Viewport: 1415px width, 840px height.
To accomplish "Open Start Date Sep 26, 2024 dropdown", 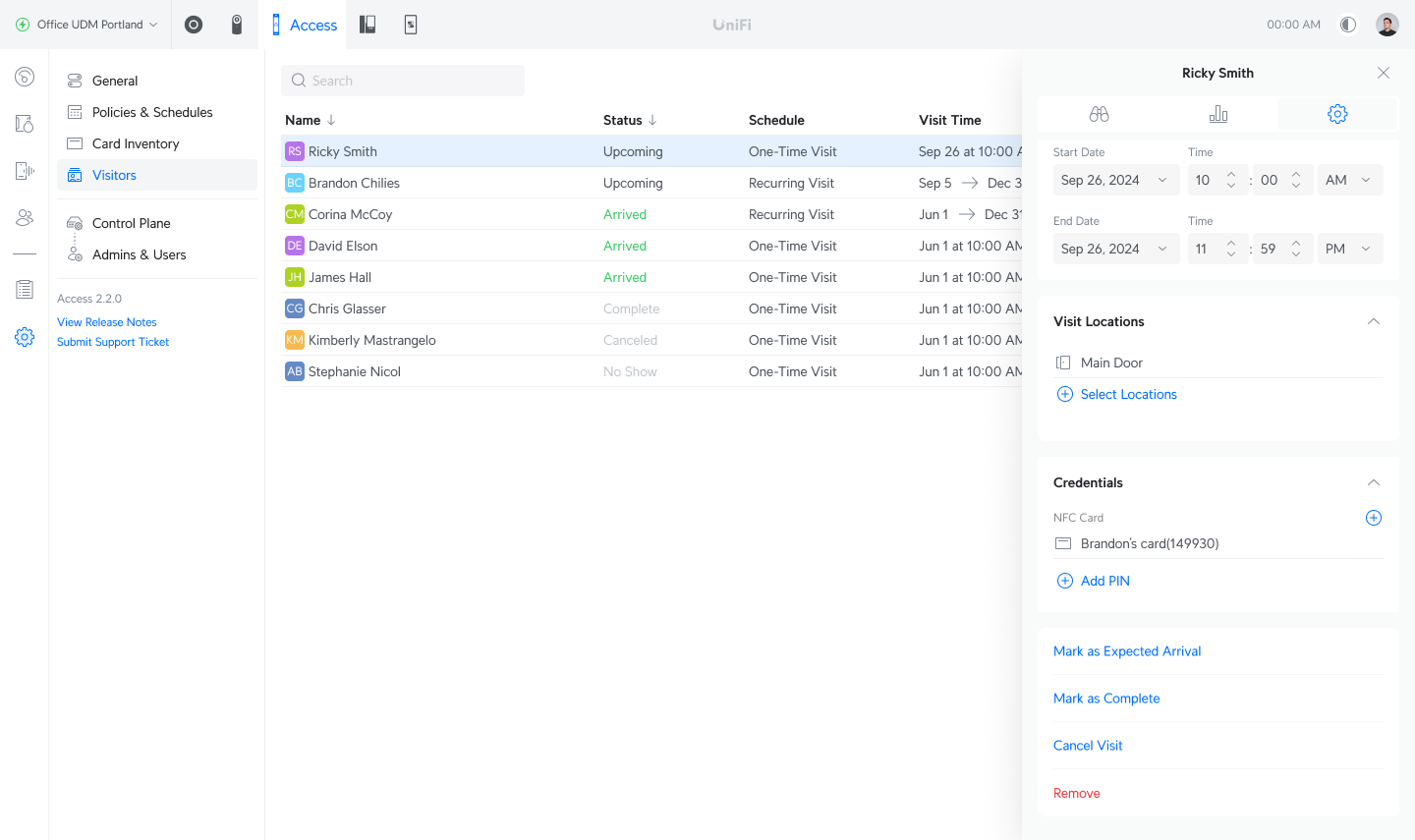I will coord(1115,180).
